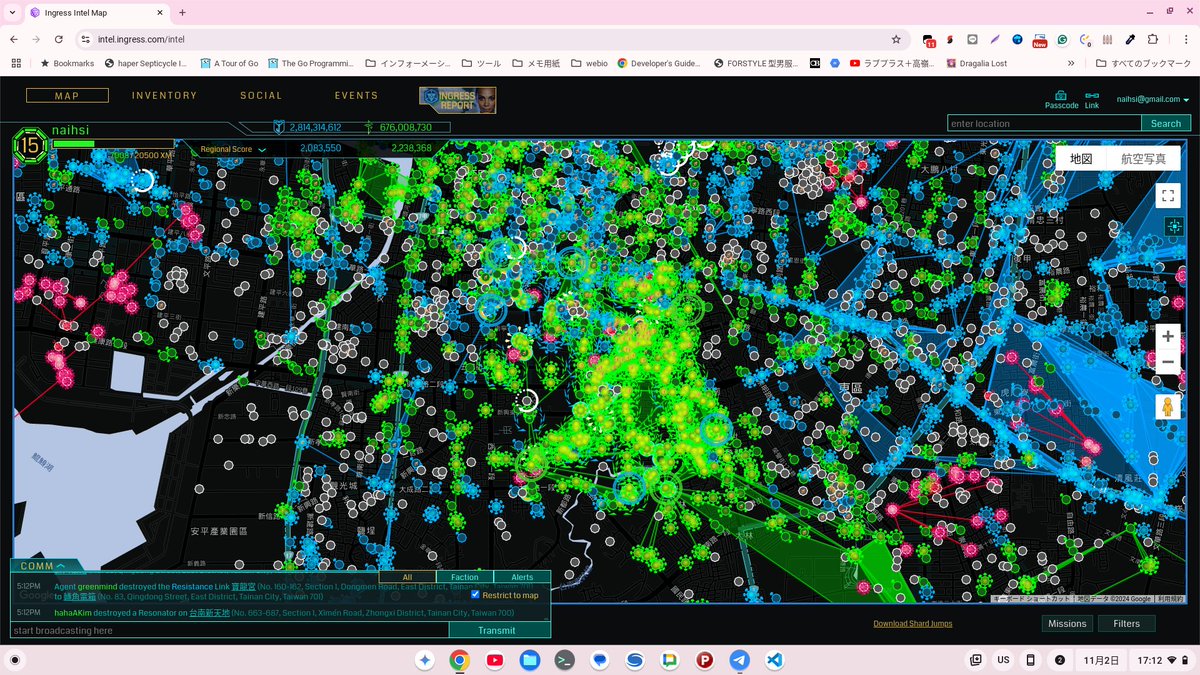Select the All COMM tab

coord(407,577)
